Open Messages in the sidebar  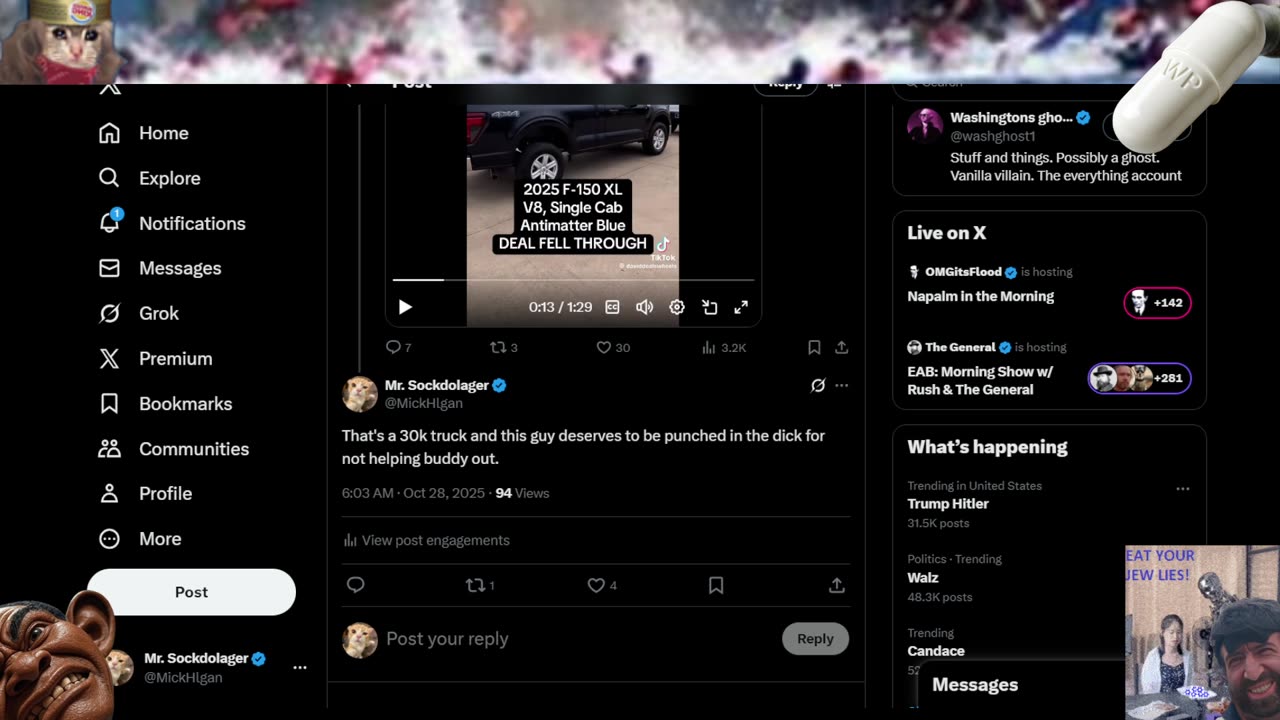coord(160,268)
